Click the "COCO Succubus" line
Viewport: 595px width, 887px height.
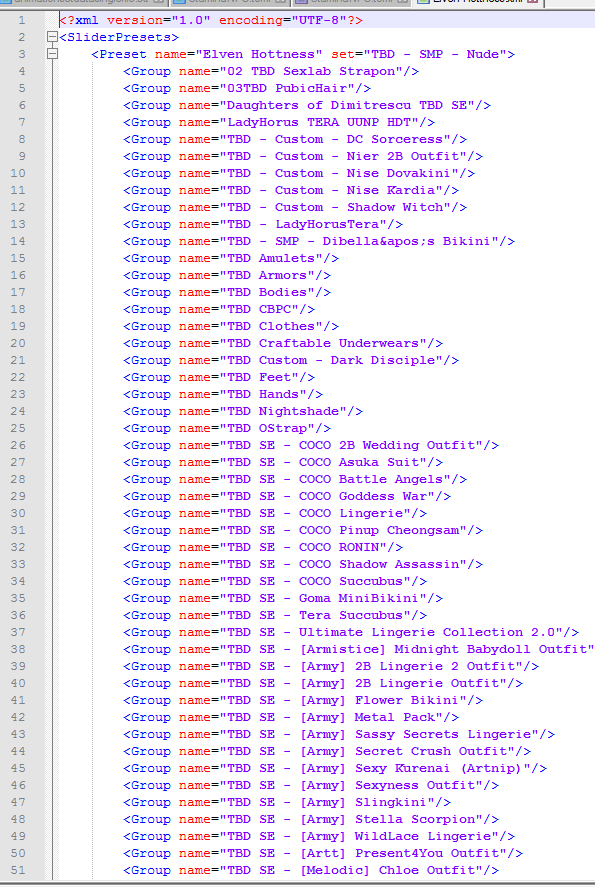(x=275, y=580)
